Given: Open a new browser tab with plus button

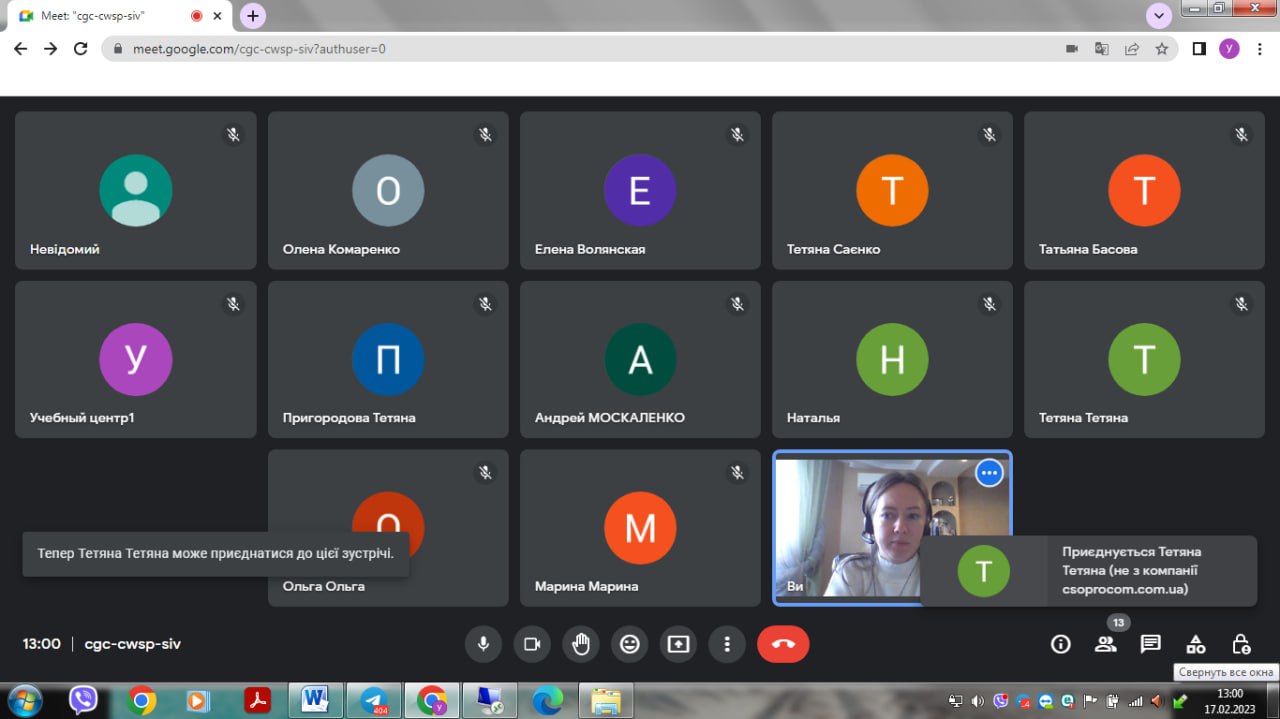Looking at the screenshot, I should [x=253, y=16].
